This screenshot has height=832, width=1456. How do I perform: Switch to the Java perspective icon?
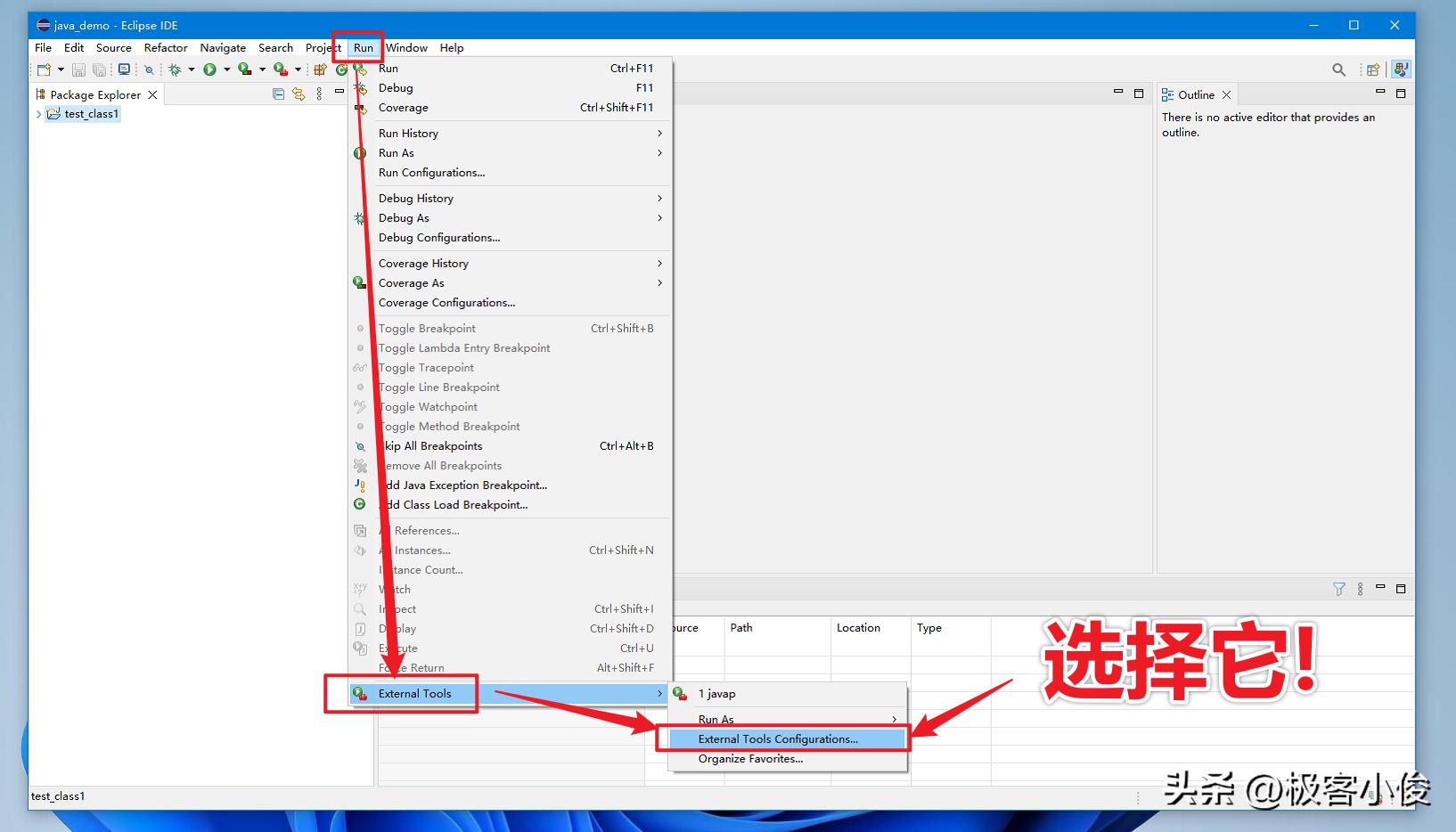point(1401,69)
